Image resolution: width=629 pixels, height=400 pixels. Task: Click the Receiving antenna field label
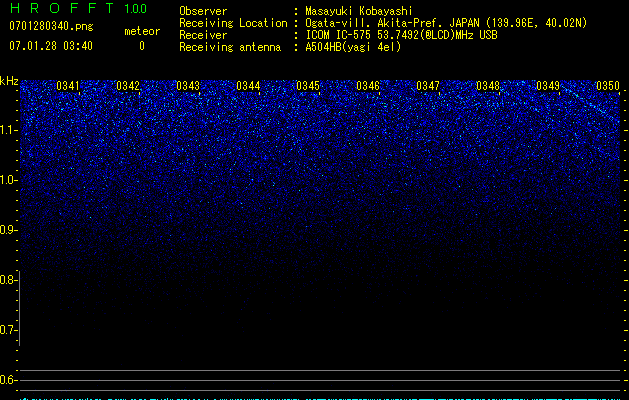click(230, 47)
